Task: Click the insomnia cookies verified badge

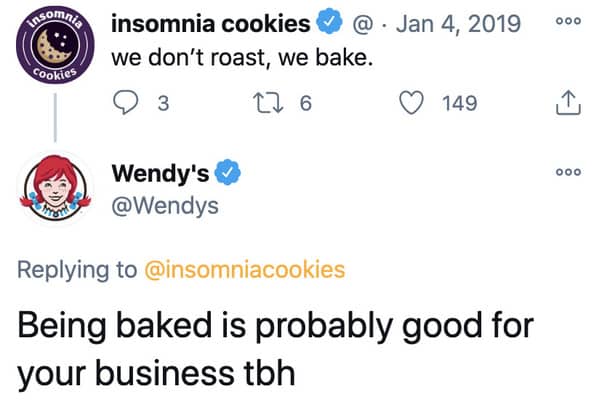Action: [329, 22]
